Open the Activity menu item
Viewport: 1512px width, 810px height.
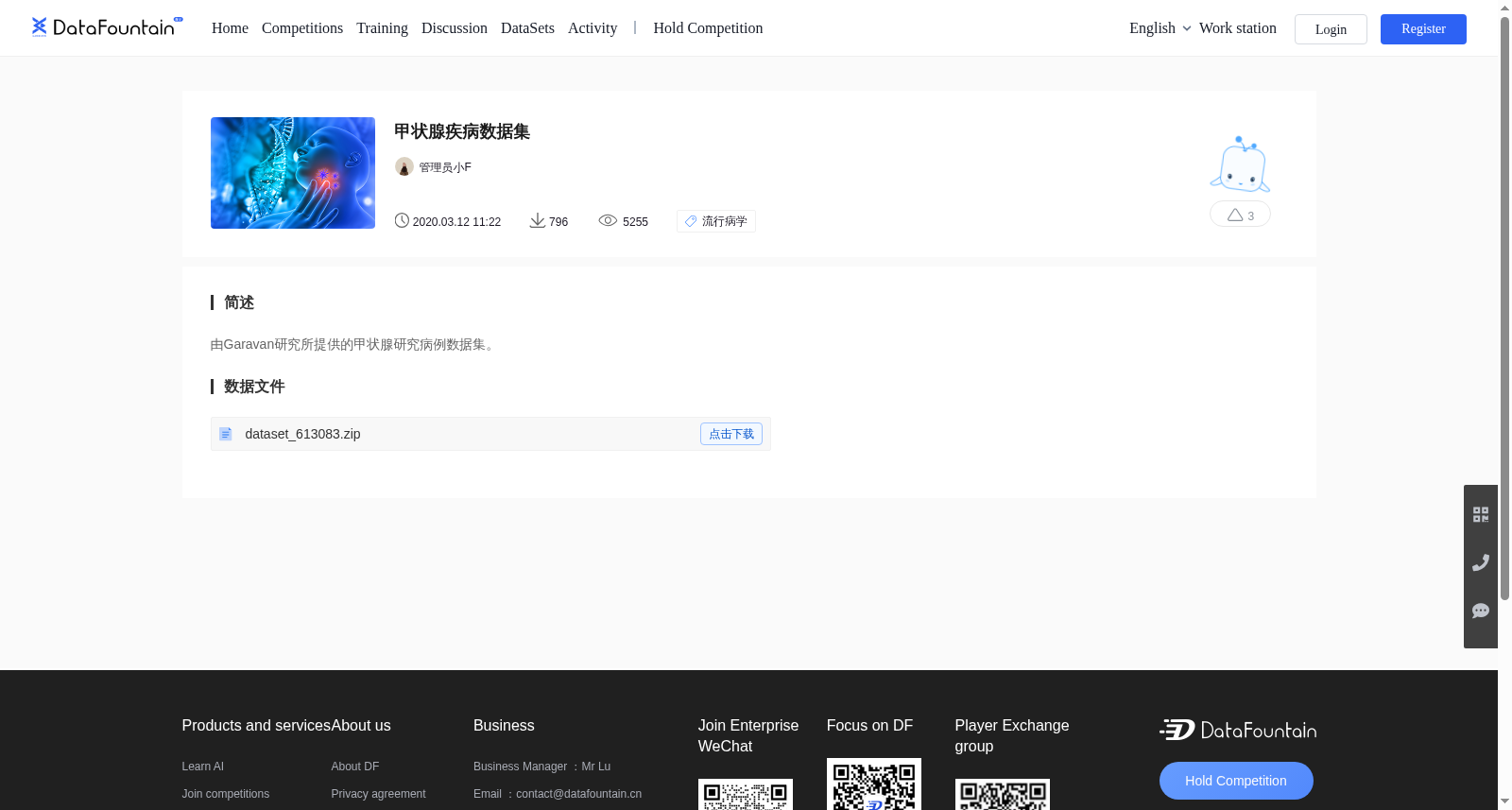593,28
